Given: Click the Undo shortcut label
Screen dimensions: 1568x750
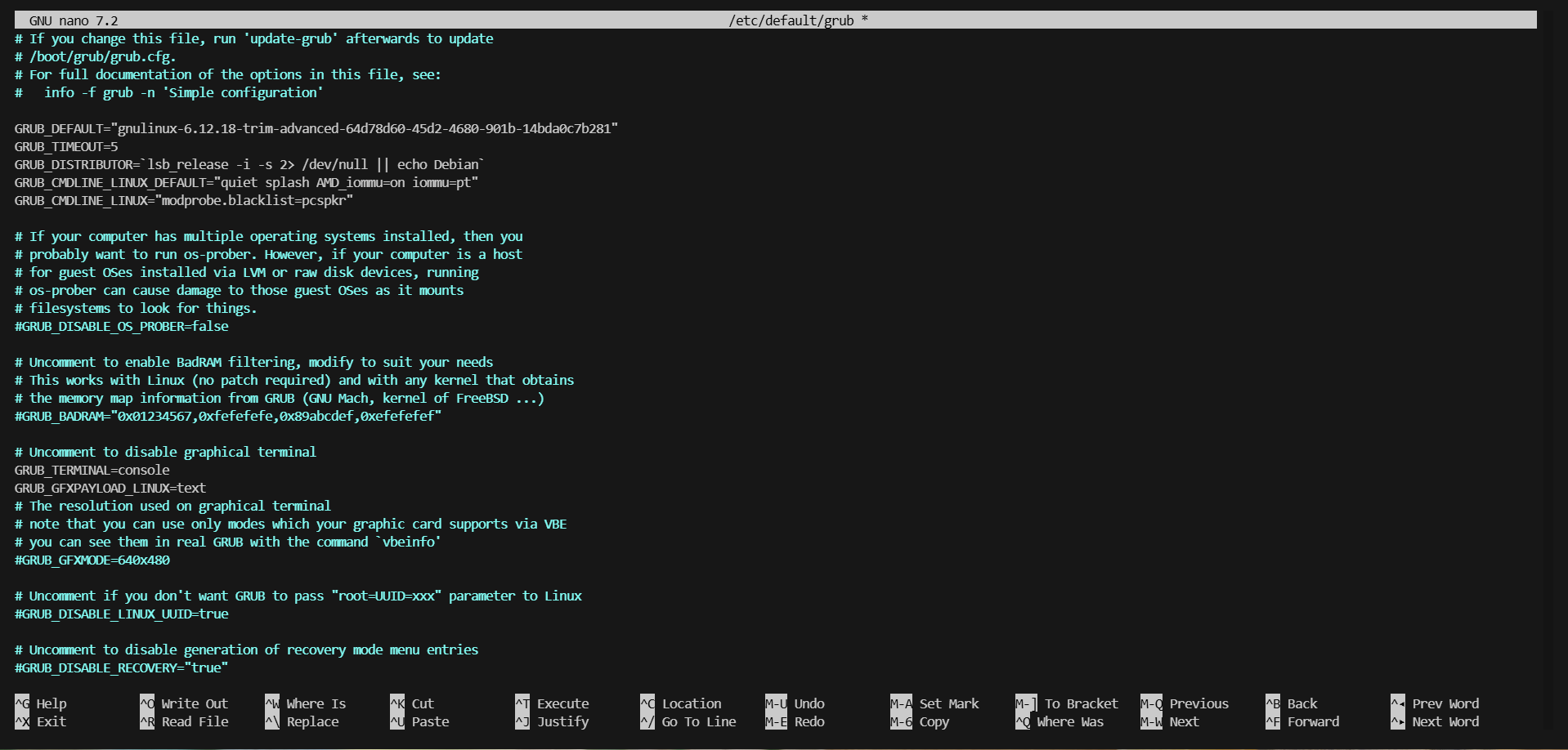Looking at the screenshot, I should tap(795, 703).
